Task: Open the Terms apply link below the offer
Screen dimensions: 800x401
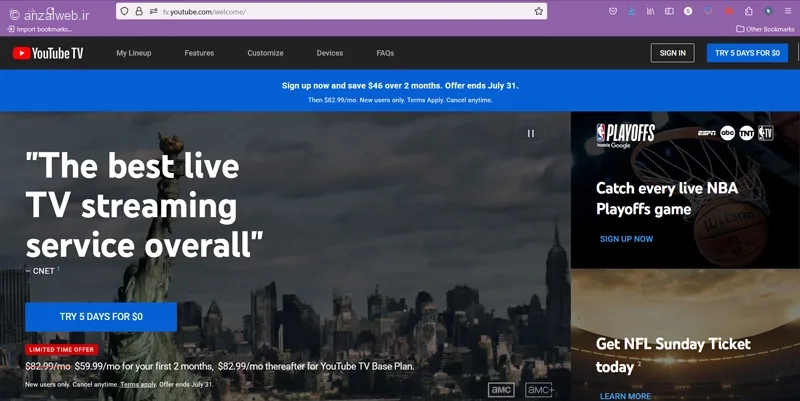Action: click(x=138, y=385)
